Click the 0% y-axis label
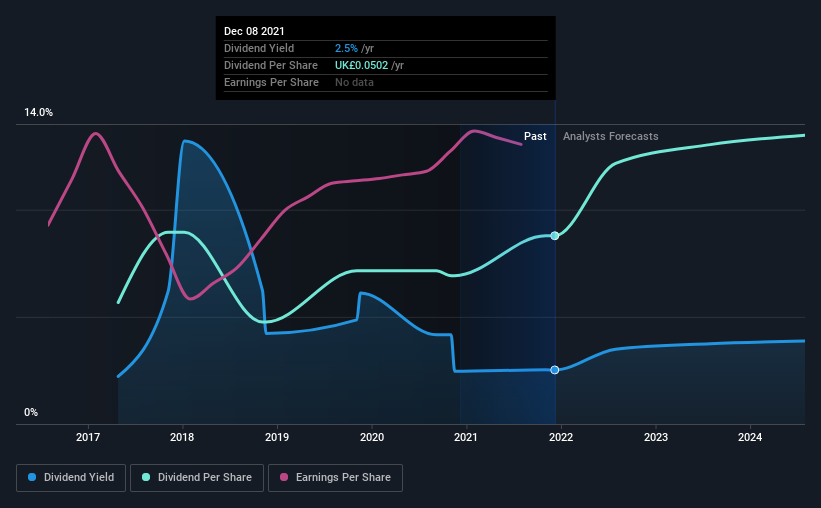The width and height of the screenshot is (821, 508). point(31,413)
